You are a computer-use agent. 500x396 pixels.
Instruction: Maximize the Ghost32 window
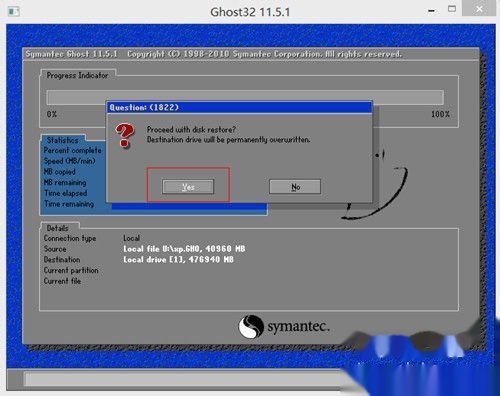(452, 9)
